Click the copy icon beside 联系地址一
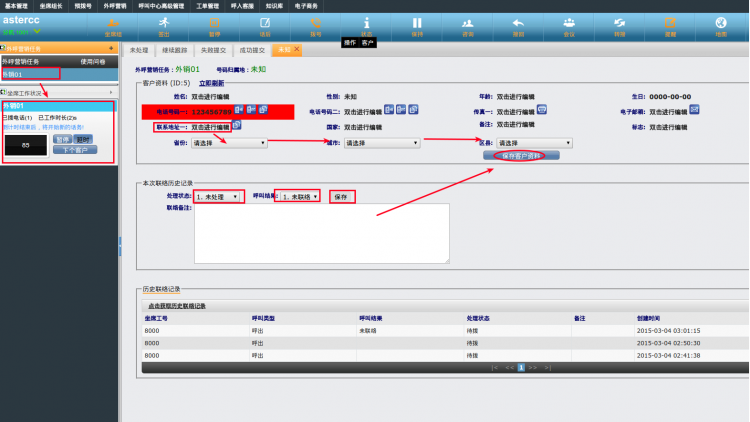This screenshot has width=750, height=422. tap(237, 127)
